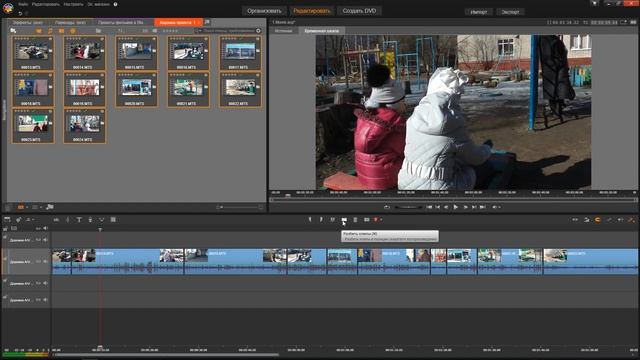Click the storyboard grid icon in timeline toolbar
The image size is (640, 360).
(113, 220)
